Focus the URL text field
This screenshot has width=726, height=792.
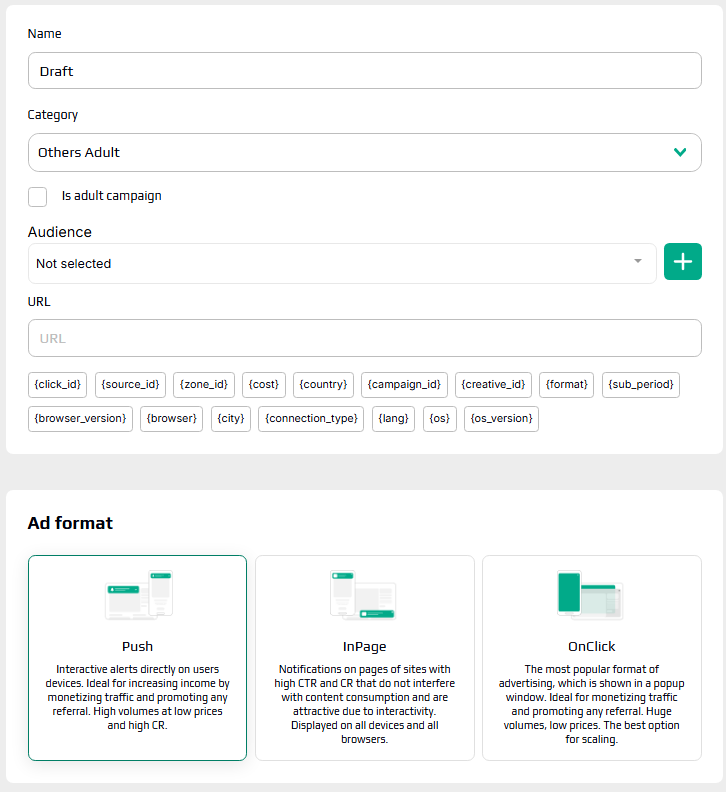[364, 338]
